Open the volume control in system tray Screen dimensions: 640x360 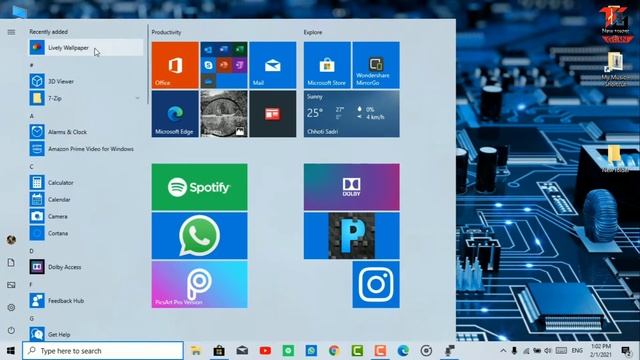pos(548,351)
